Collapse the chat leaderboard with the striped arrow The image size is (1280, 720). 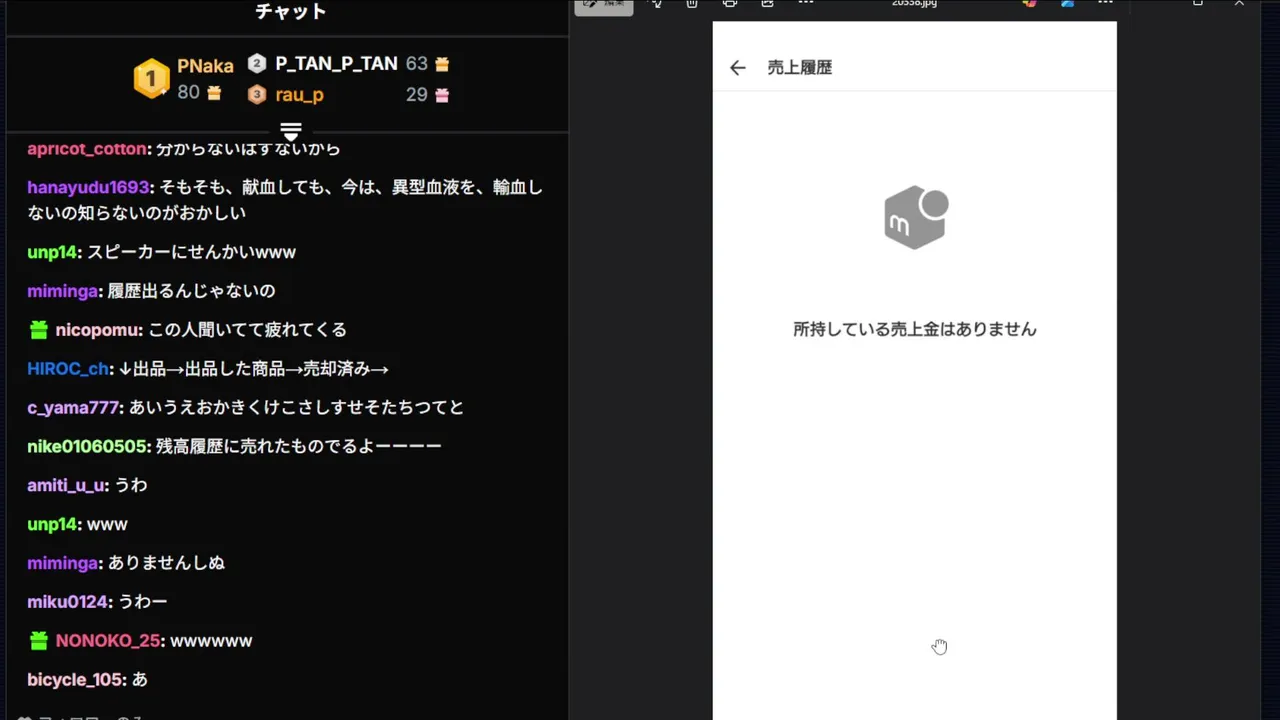[x=291, y=132]
